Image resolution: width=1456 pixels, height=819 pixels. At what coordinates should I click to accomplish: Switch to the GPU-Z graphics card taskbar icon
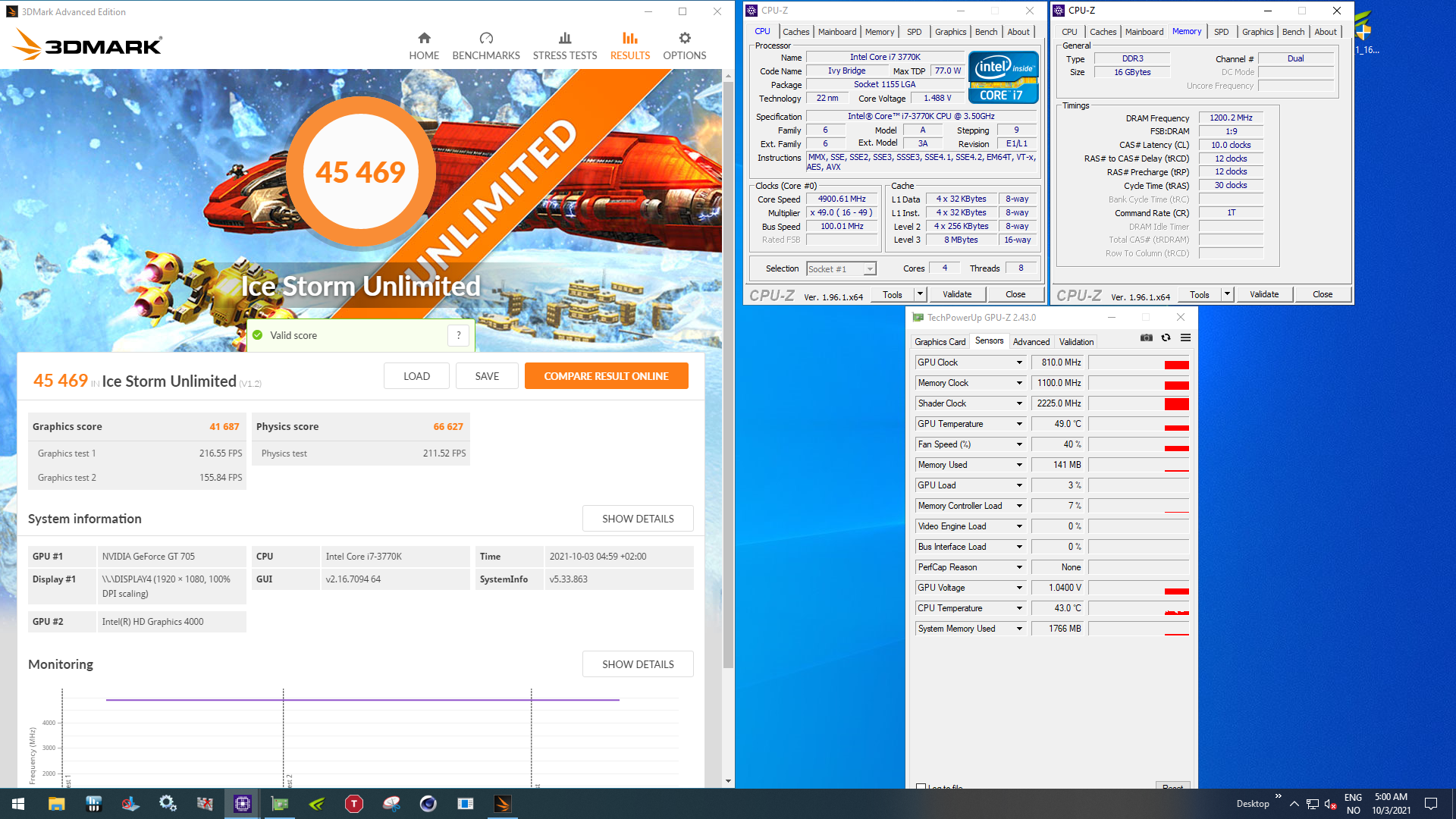pos(280,804)
